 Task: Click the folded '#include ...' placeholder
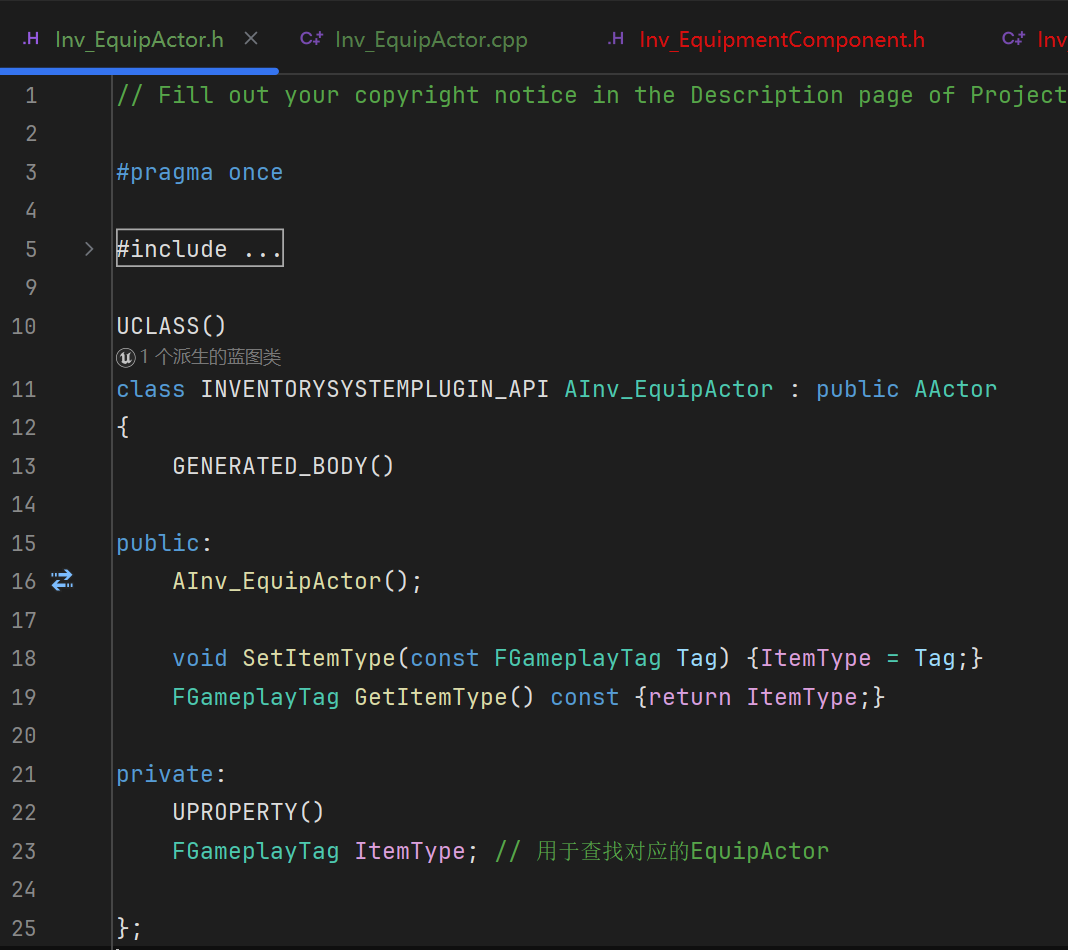pos(200,248)
